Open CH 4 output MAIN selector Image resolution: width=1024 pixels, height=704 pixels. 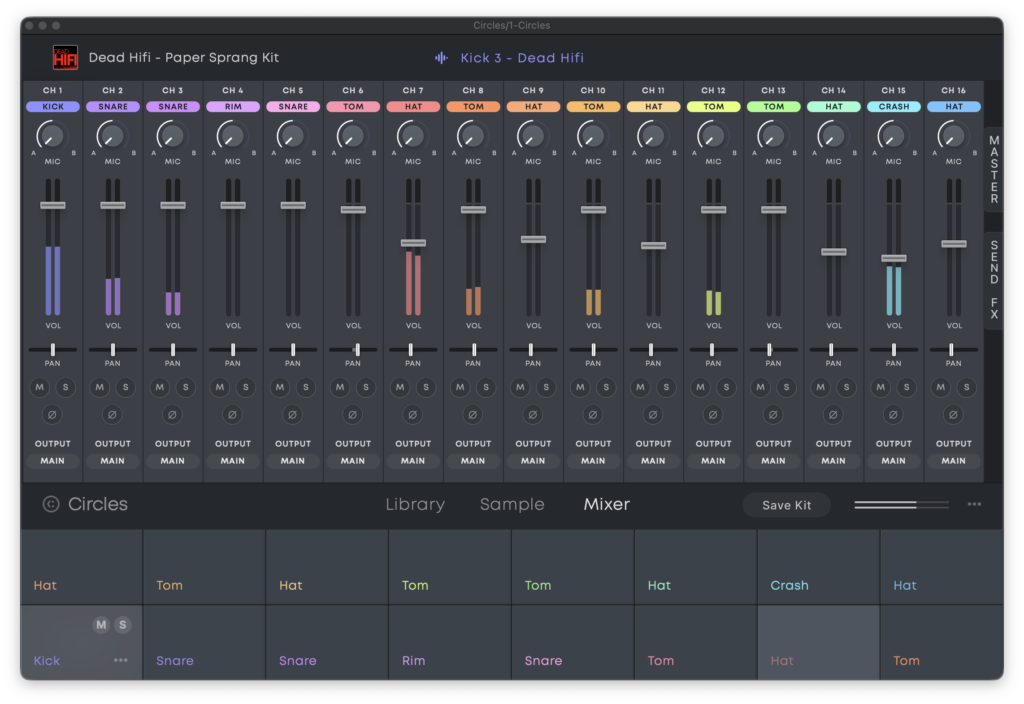click(232, 461)
